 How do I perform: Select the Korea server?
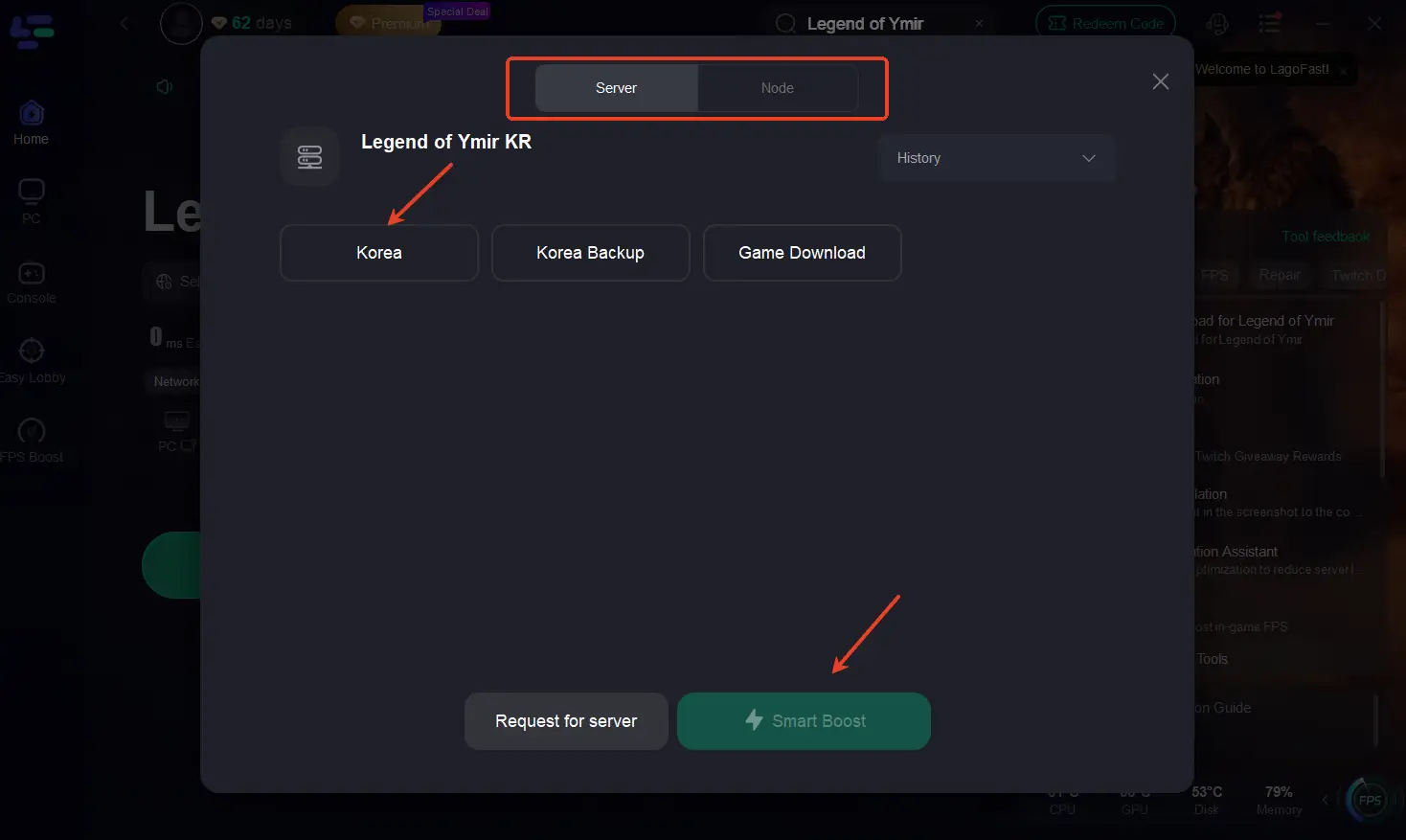379,253
